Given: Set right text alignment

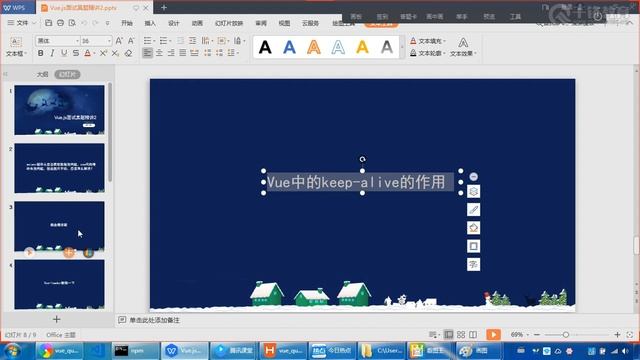Looking at the screenshot, I should pyautogui.click(x=171, y=53).
